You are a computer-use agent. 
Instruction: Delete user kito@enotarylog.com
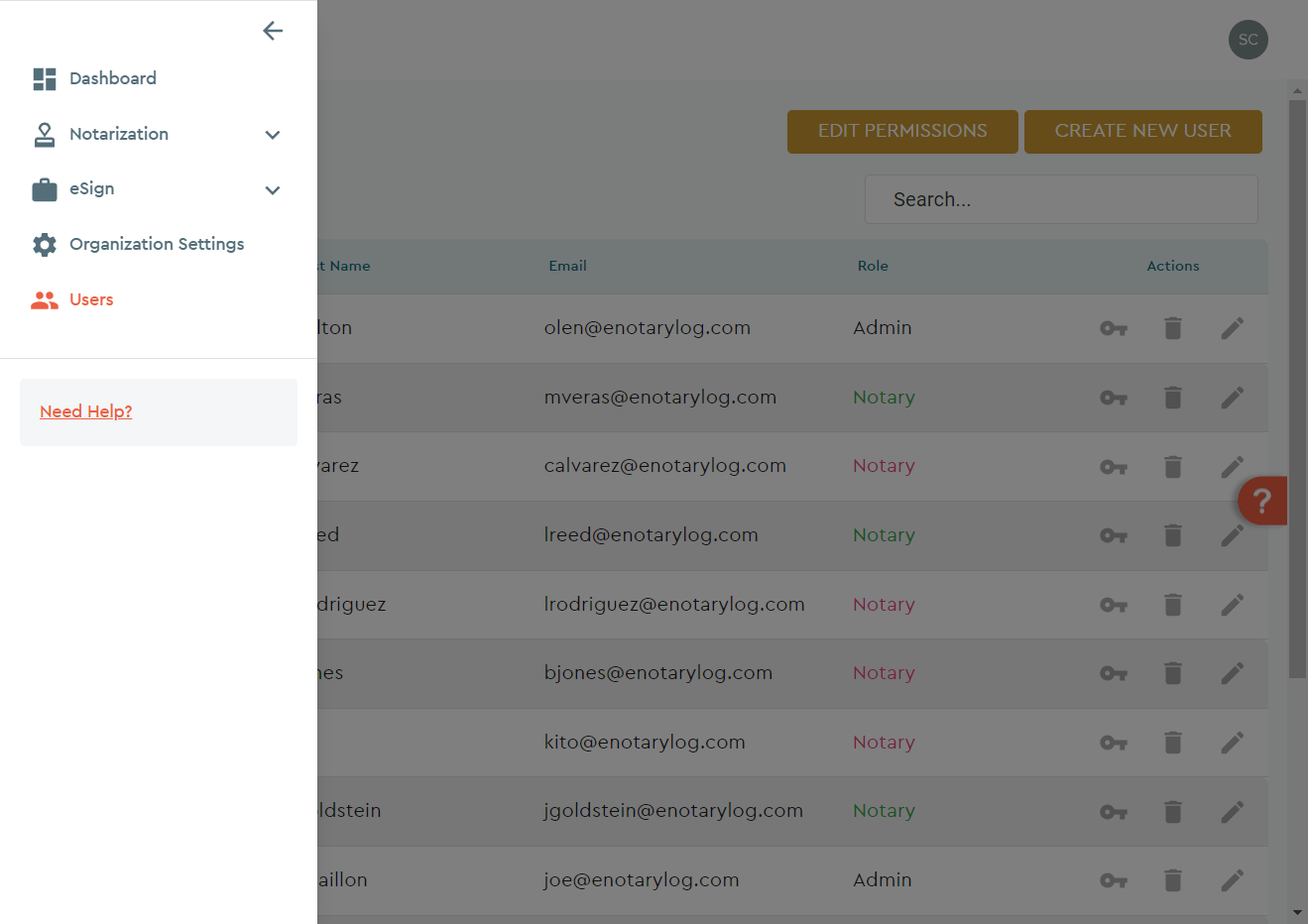click(1173, 743)
